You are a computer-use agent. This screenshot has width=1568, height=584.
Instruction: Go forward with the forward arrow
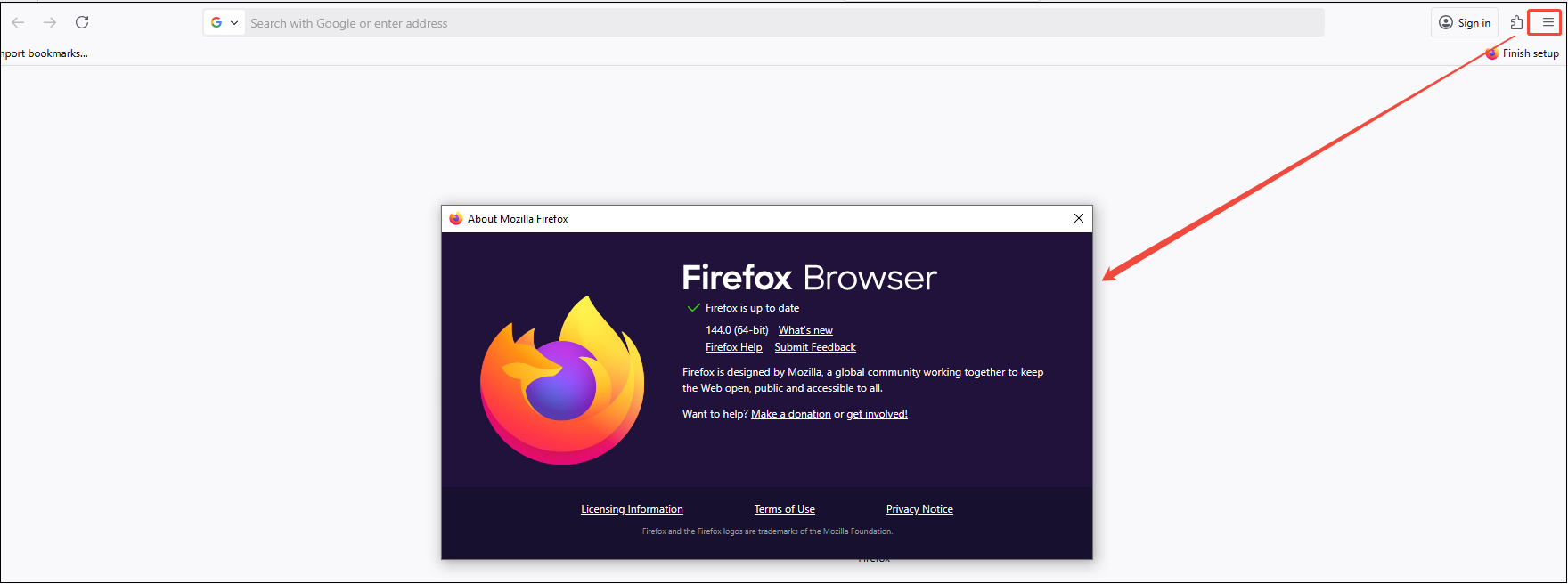(x=50, y=22)
